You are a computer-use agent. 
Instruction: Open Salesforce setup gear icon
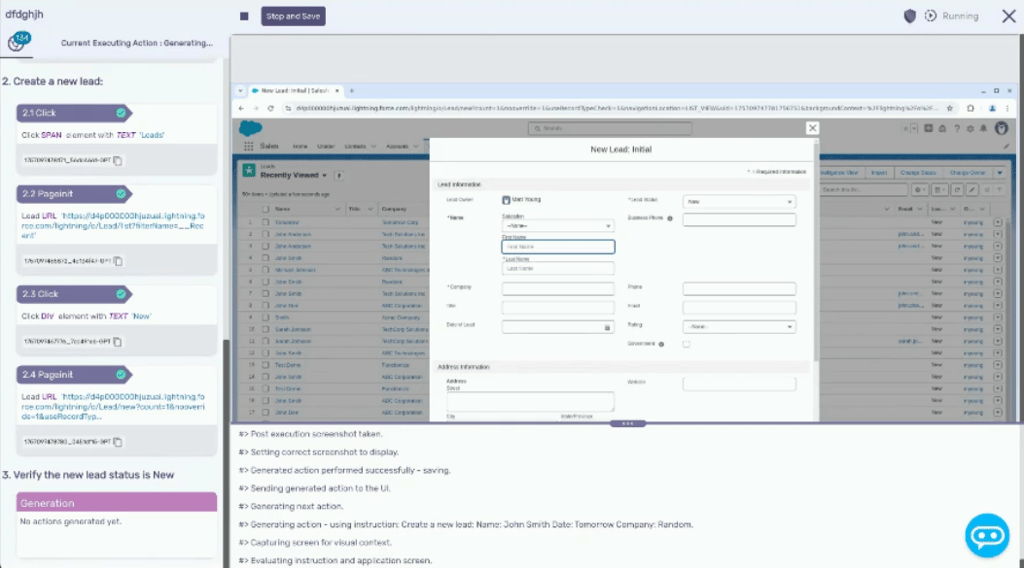970,129
